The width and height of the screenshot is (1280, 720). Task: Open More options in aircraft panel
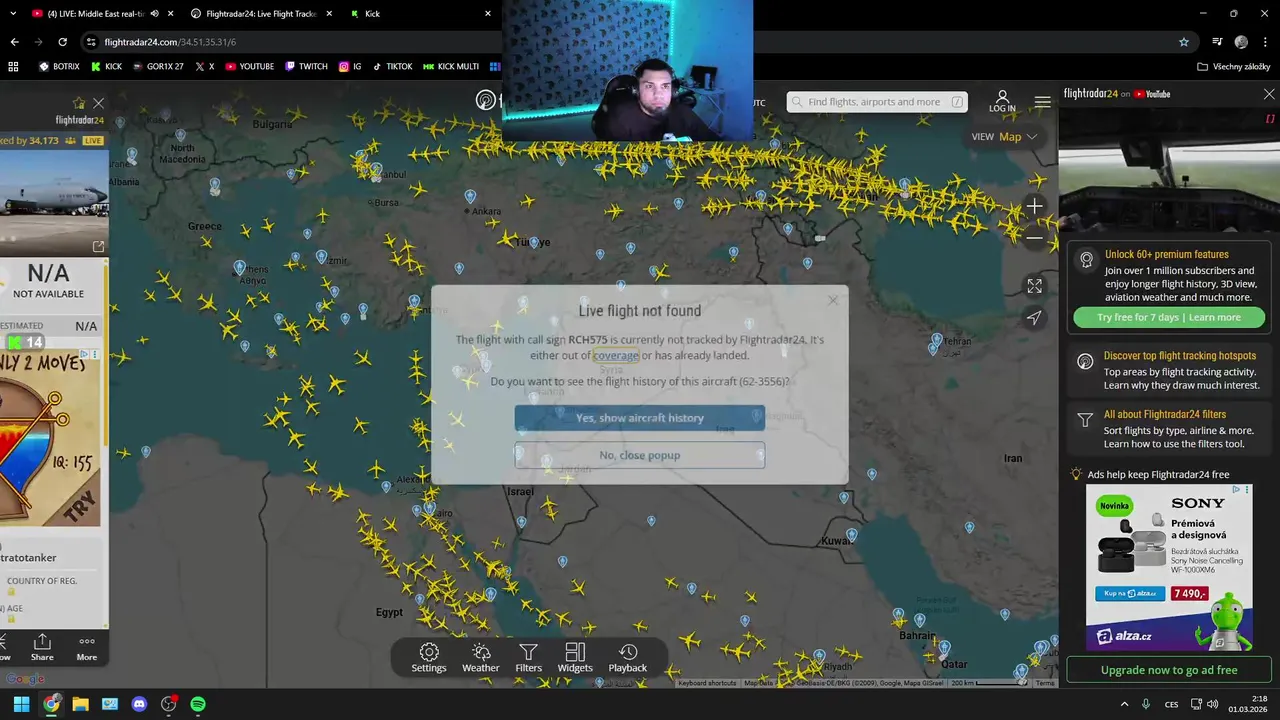coord(87,647)
